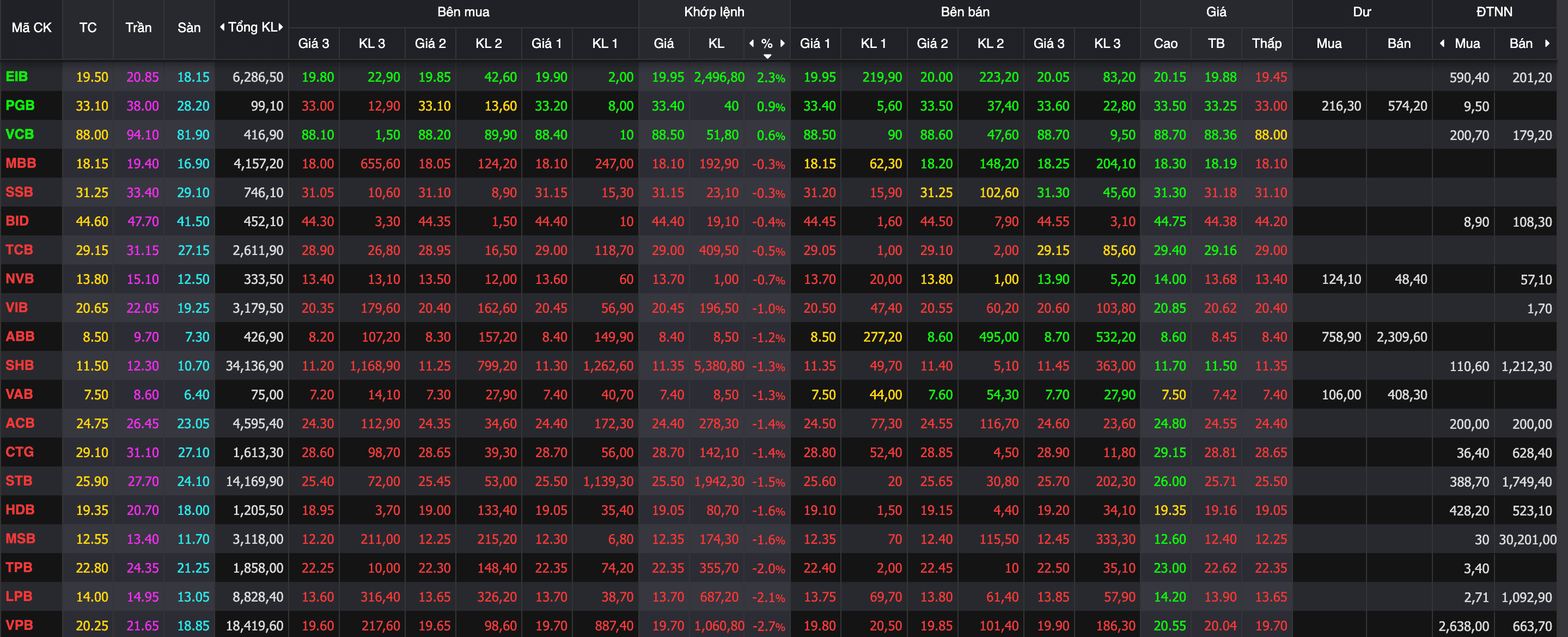Click the ĐTNN group header
1568x637 pixels.
tap(1494, 11)
